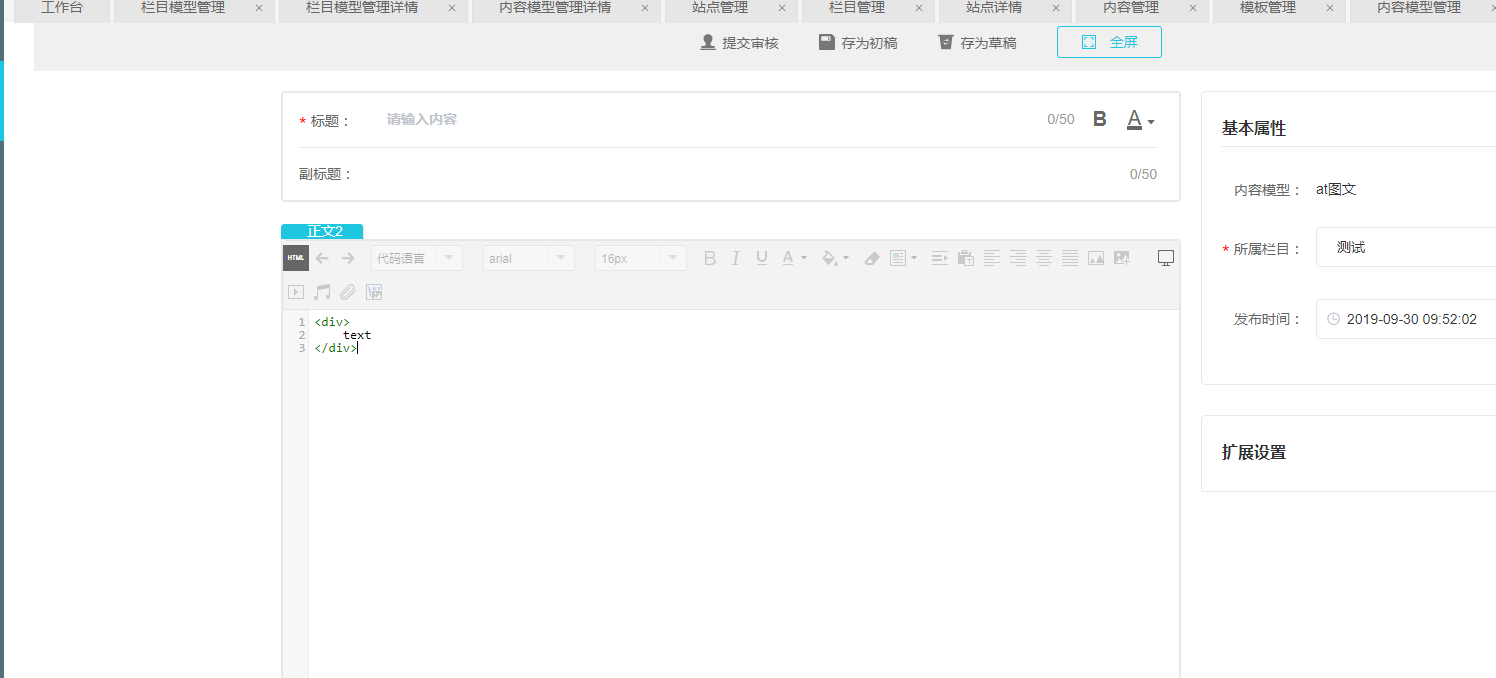This screenshot has height=678, width=1496.
Task: Insert attachment paperclip icon
Action: 348,292
